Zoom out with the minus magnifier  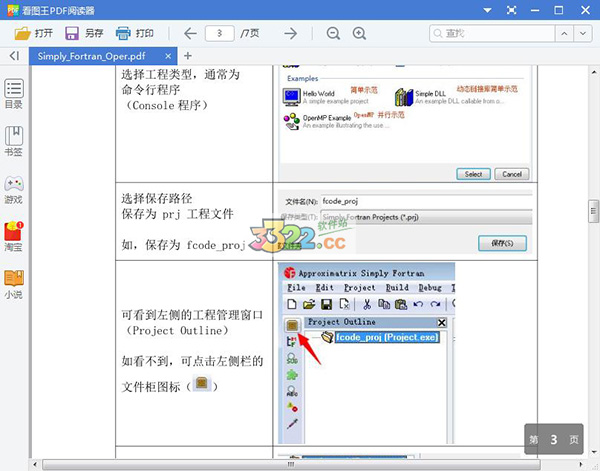point(333,34)
